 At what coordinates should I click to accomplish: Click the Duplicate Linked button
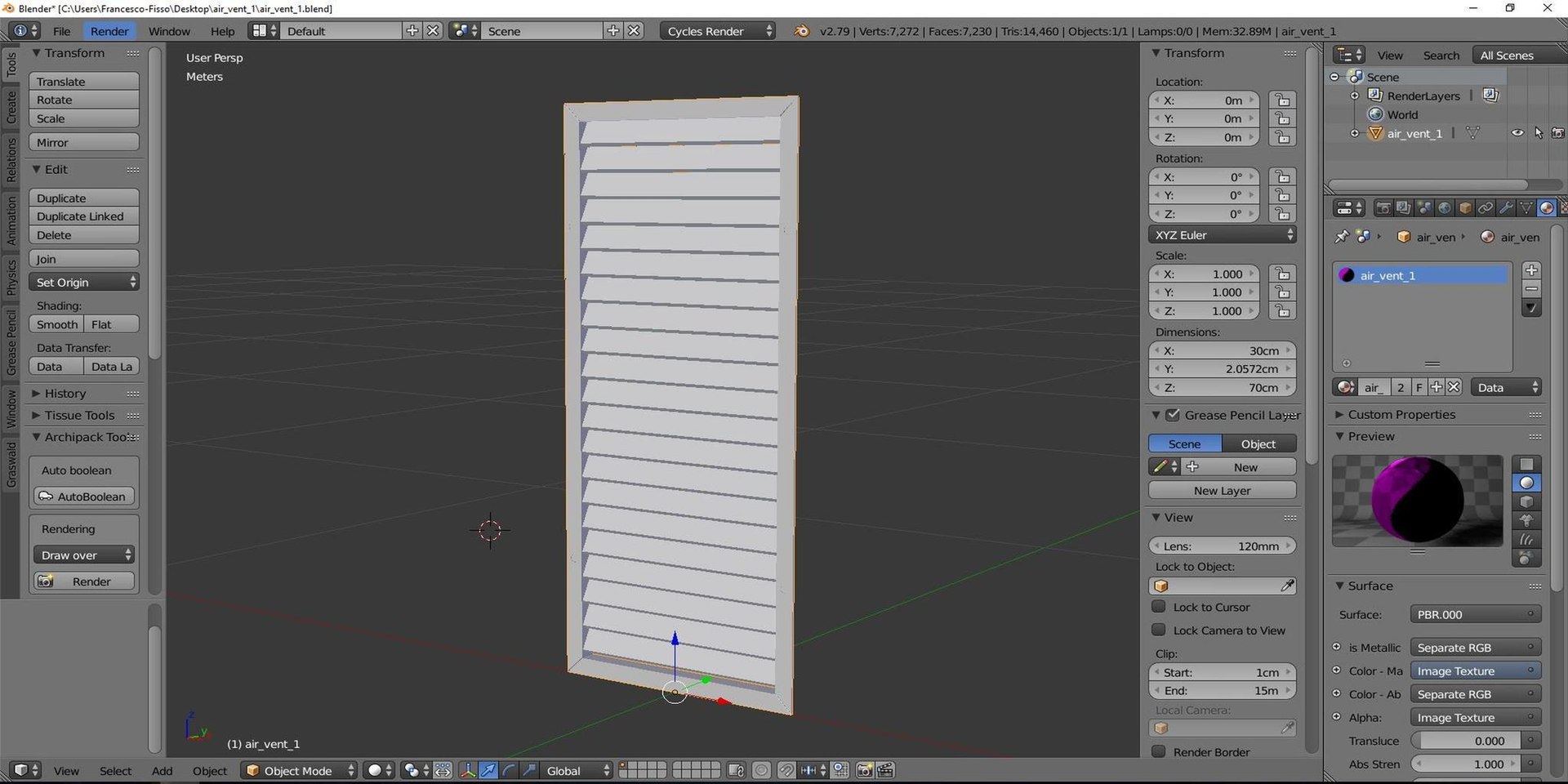tap(84, 216)
